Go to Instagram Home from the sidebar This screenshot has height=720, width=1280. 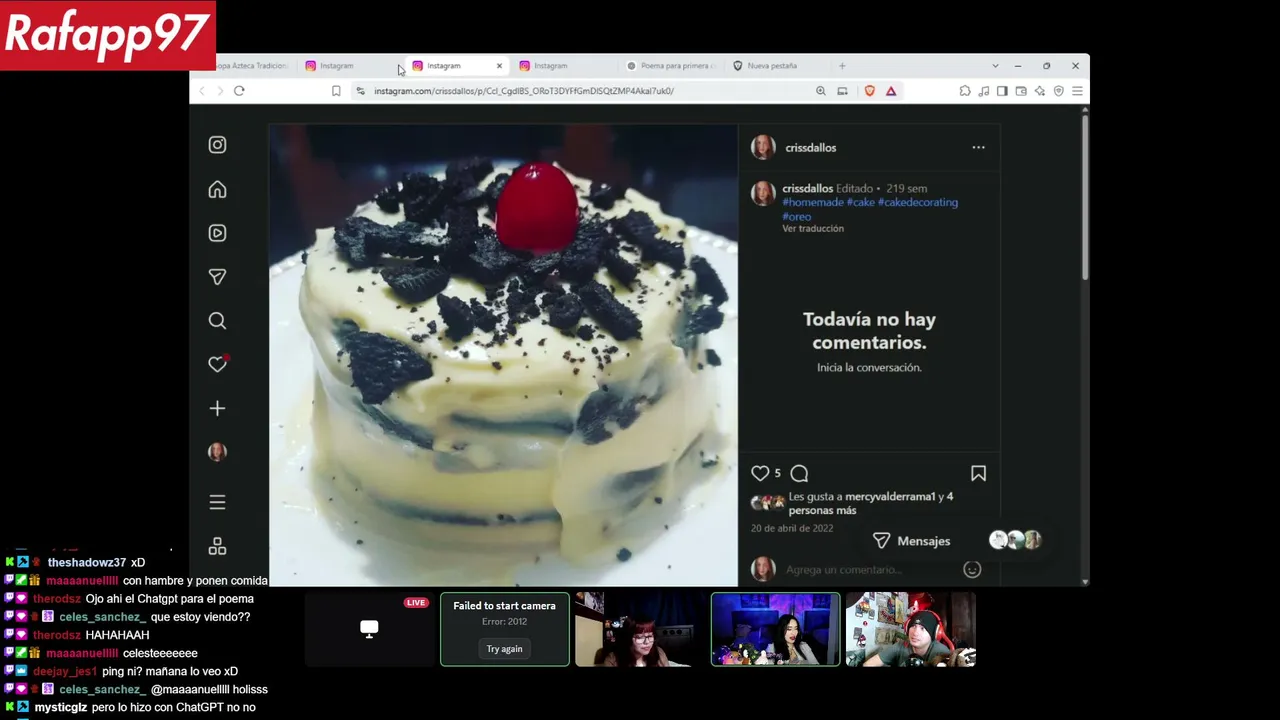click(x=217, y=189)
